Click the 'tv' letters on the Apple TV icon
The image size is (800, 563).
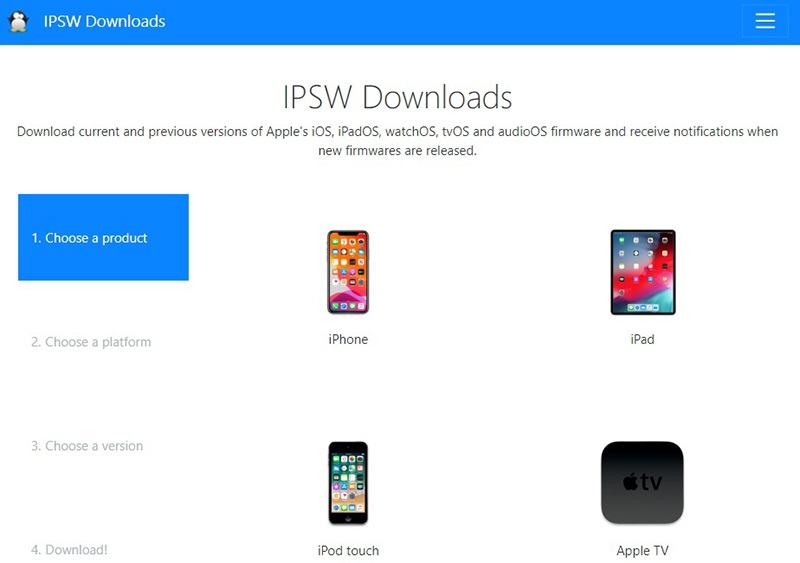[x=651, y=481]
